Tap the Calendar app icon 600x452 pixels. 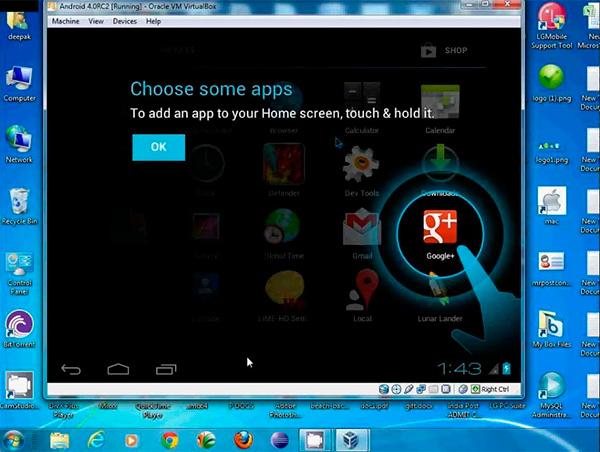point(440,101)
